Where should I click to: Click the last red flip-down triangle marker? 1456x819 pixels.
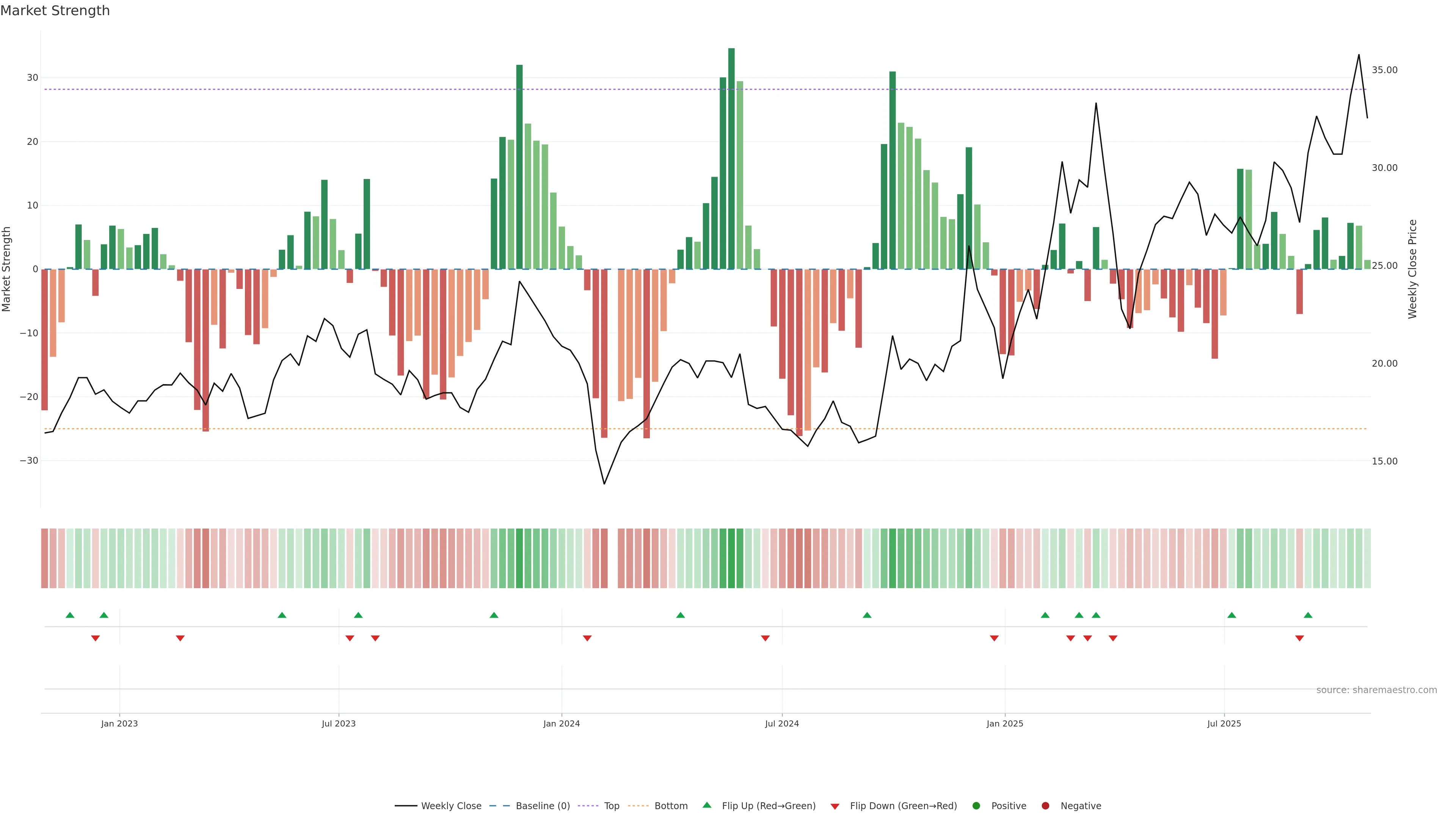1299,638
